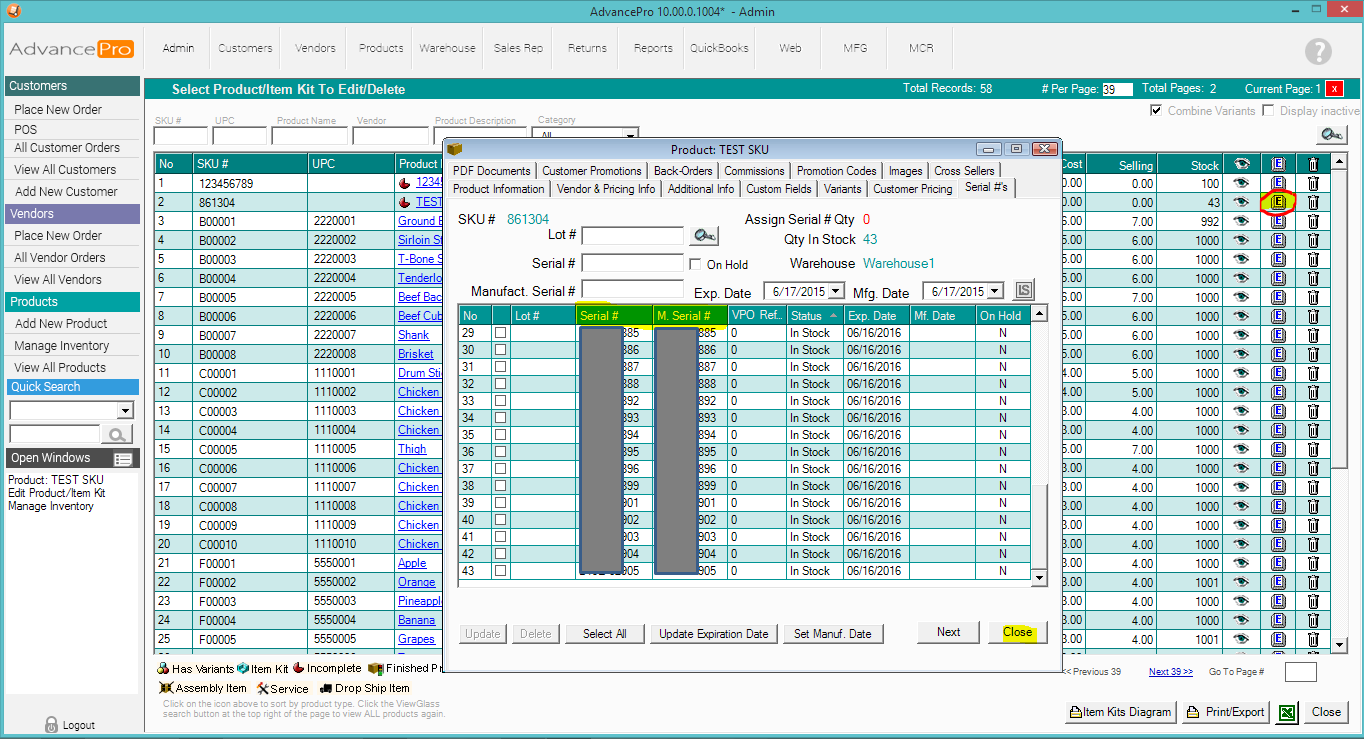Screen dimensions: 1364x739
Task: Click the Update Expiration Date button
Action: tap(714, 634)
